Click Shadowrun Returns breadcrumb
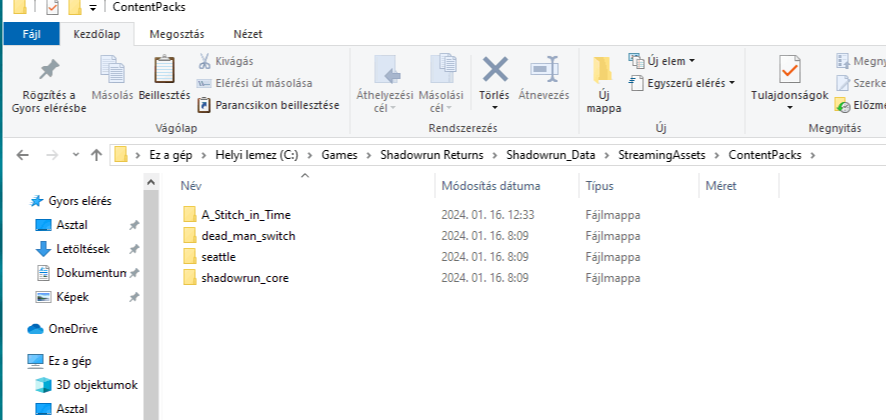 (x=432, y=155)
